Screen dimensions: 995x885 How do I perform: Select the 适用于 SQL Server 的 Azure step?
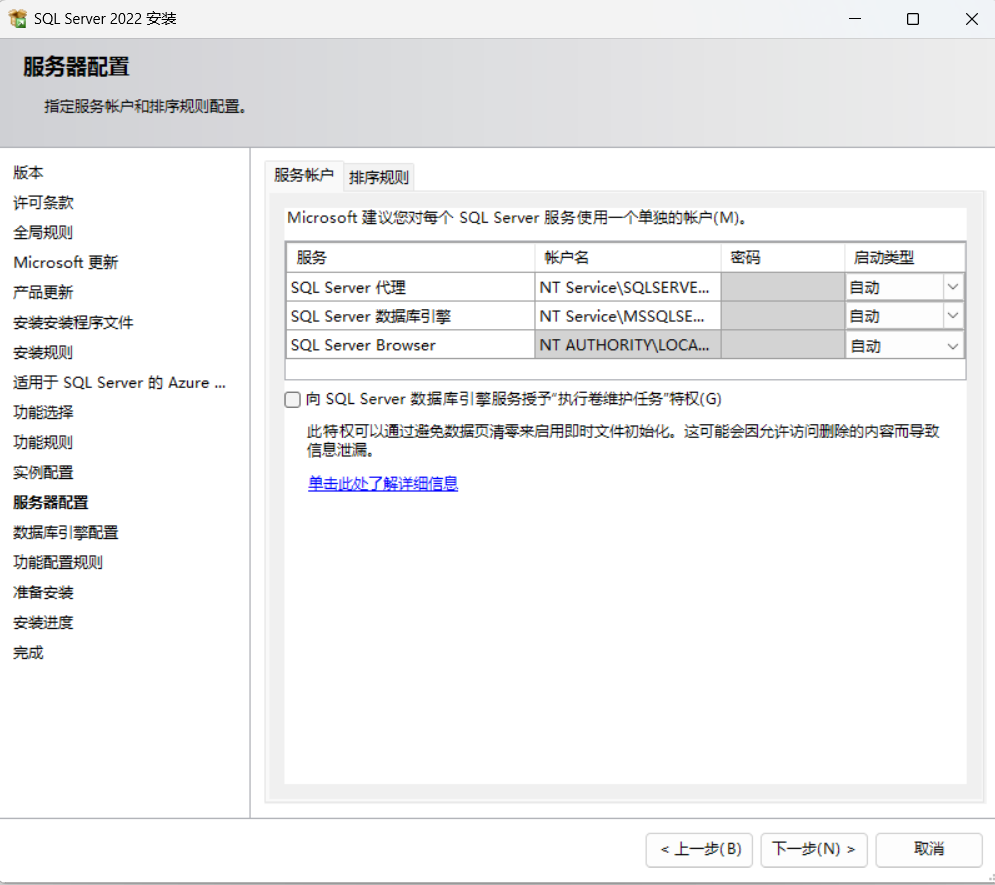[119, 383]
